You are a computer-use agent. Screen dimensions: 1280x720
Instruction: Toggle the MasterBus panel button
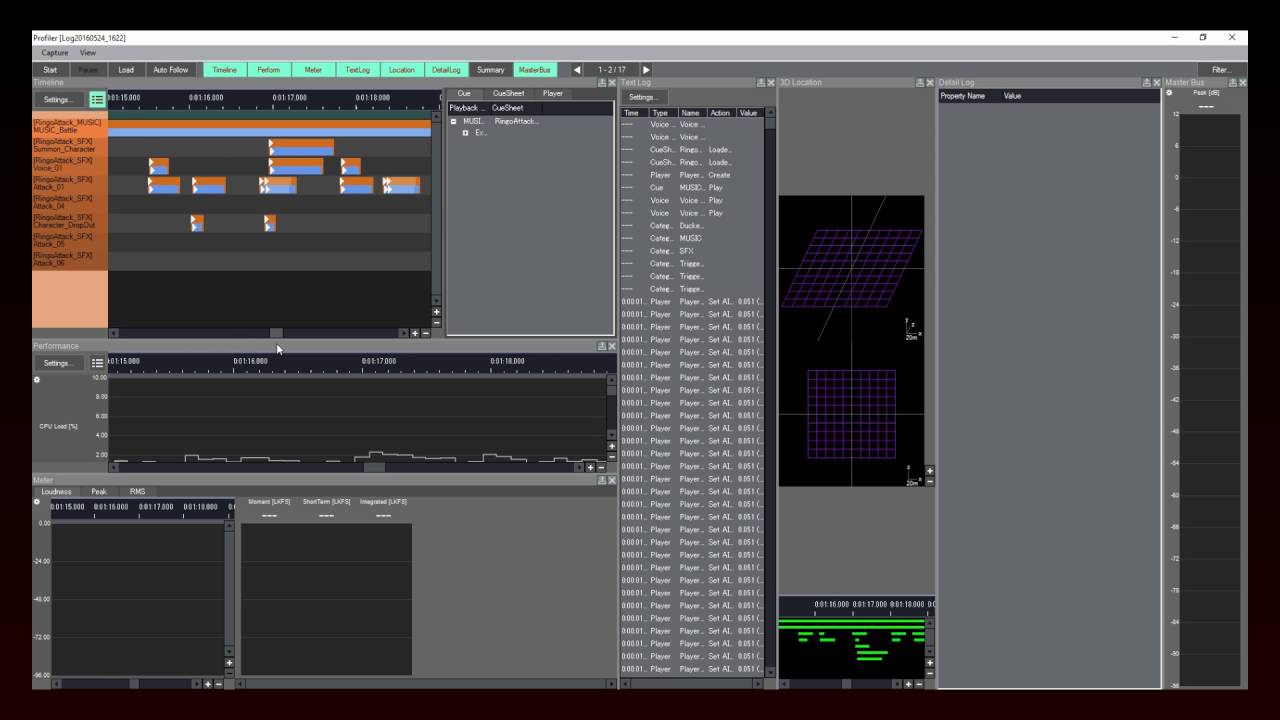pyautogui.click(x=534, y=70)
